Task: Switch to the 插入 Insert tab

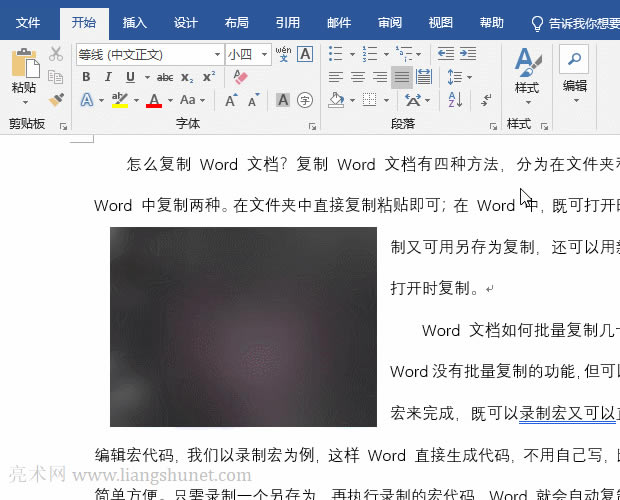Action: click(134, 23)
